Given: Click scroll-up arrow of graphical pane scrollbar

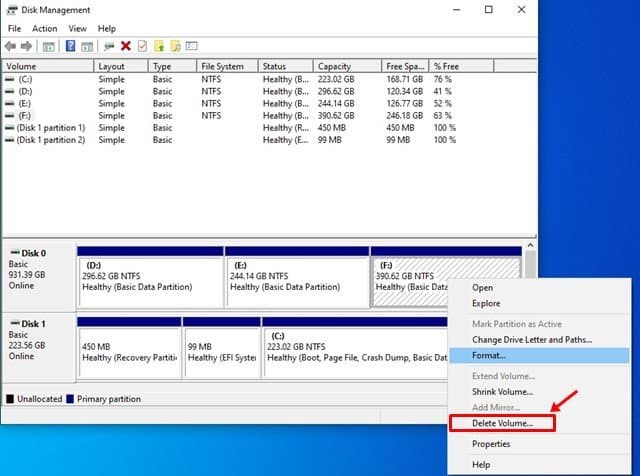Looking at the screenshot, I should pos(531,245).
